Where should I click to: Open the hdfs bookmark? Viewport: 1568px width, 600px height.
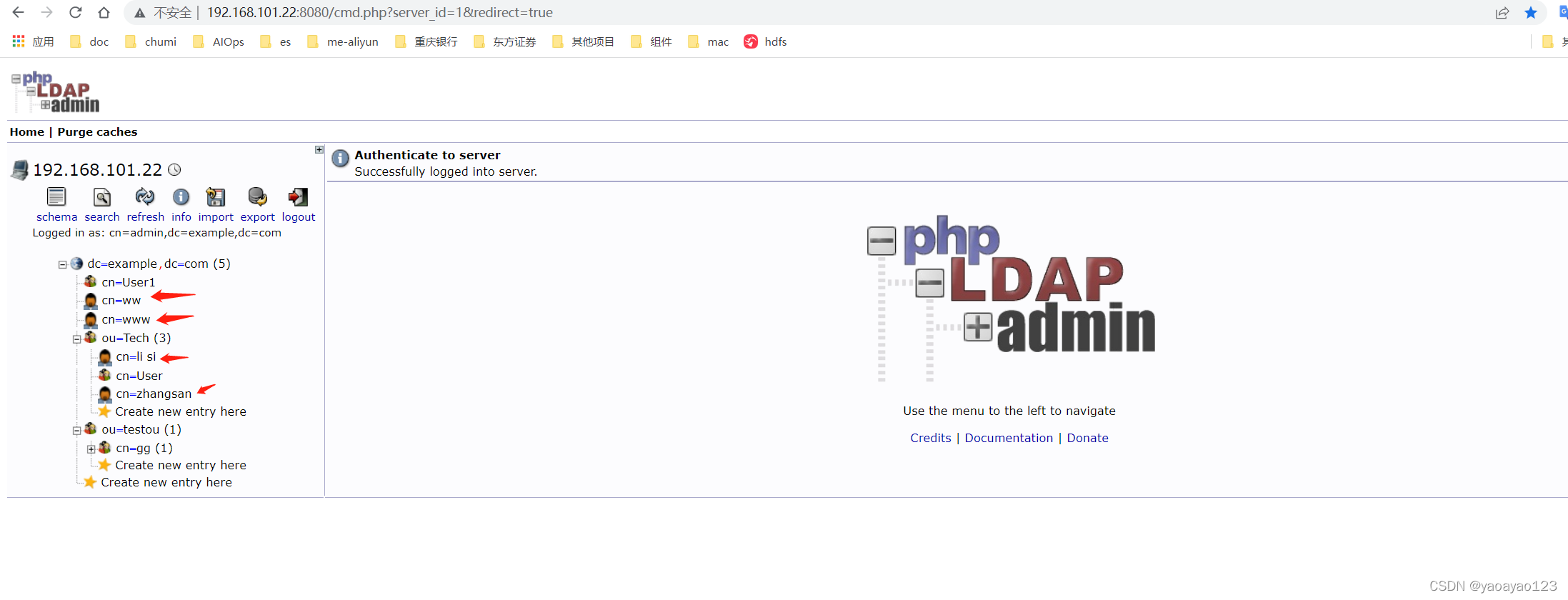pyautogui.click(x=765, y=41)
